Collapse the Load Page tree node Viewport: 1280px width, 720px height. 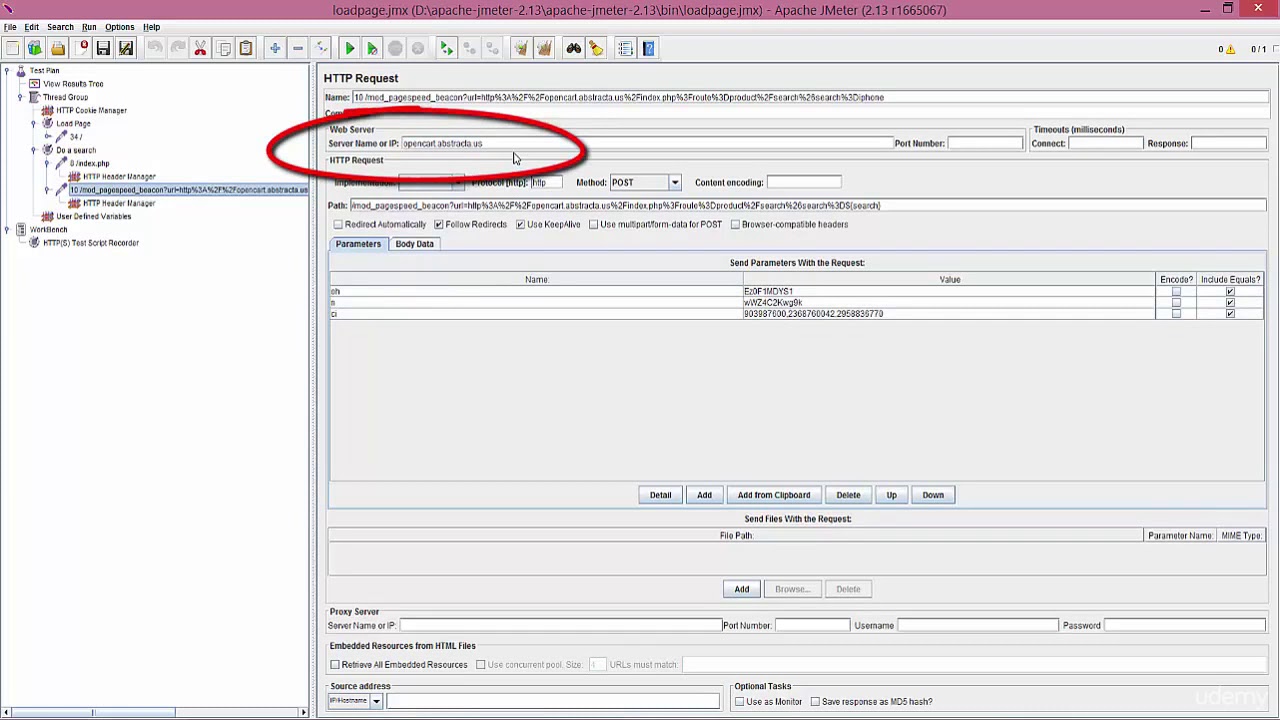(34, 124)
